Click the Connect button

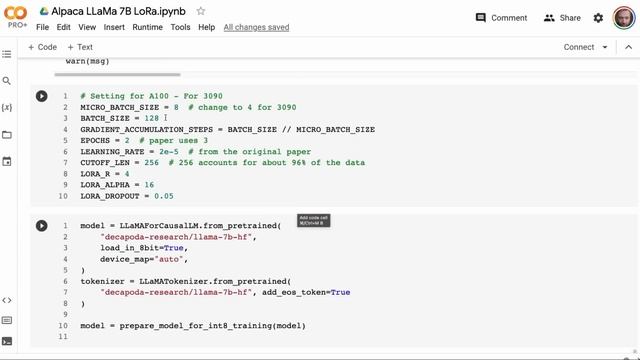[x=579, y=47]
